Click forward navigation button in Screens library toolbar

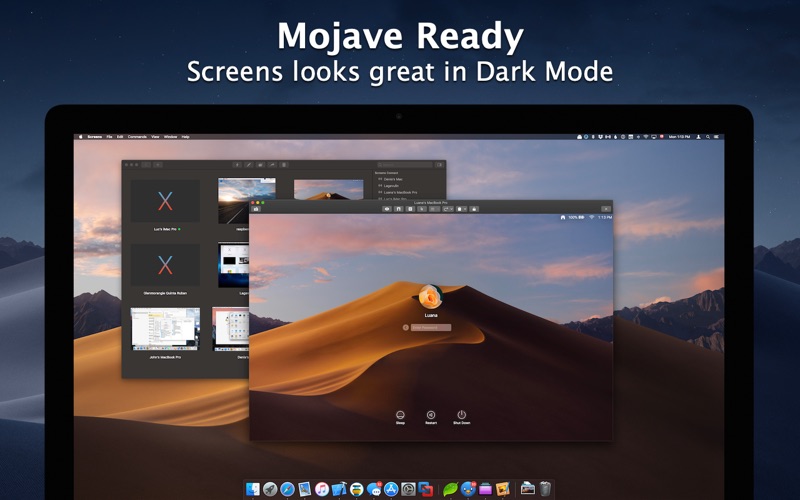(x=158, y=165)
